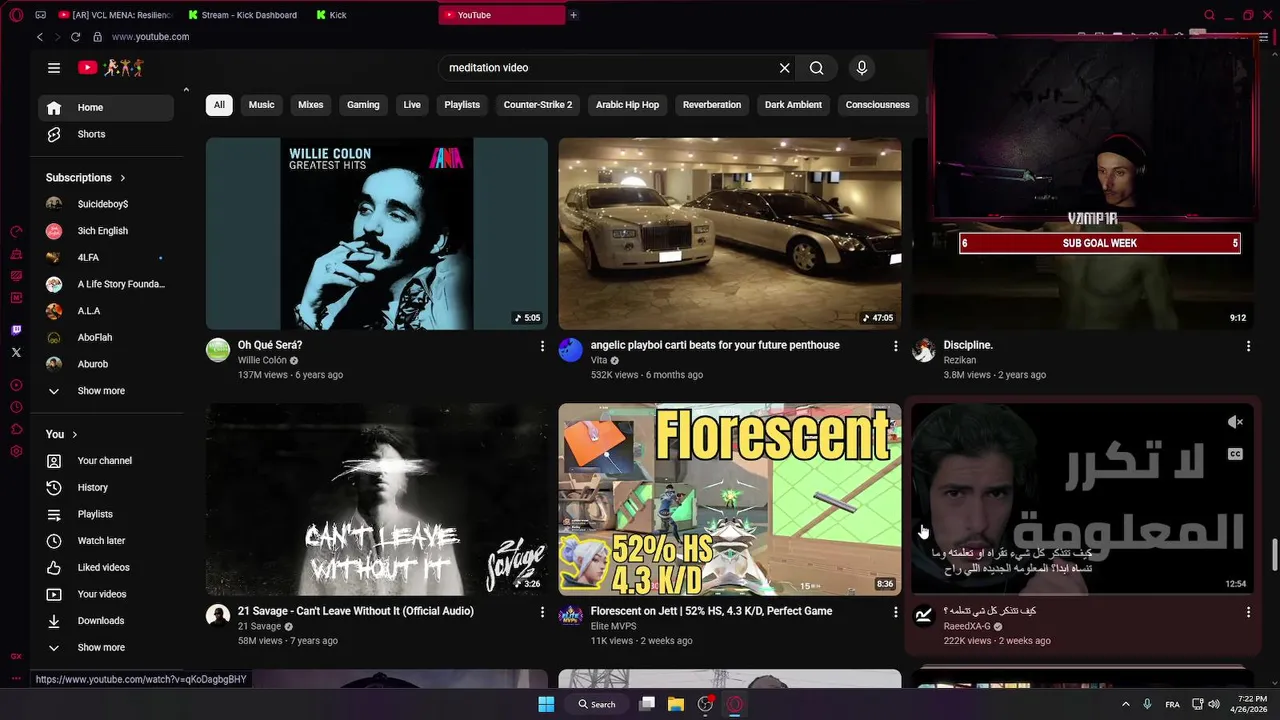Go to Home in sidebar
This screenshot has width=1280, height=720.
[x=106, y=108]
